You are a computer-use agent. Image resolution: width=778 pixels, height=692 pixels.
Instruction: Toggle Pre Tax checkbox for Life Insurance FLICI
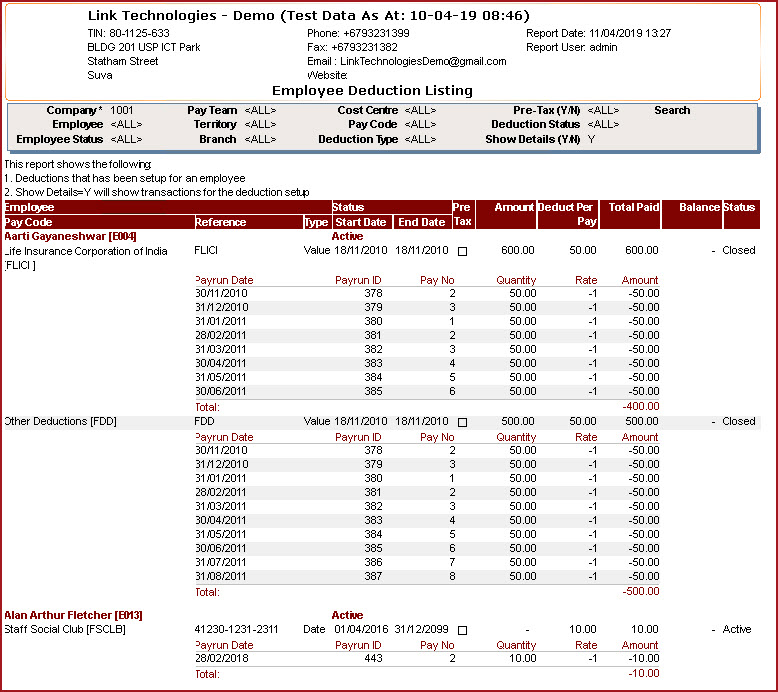pos(462,251)
